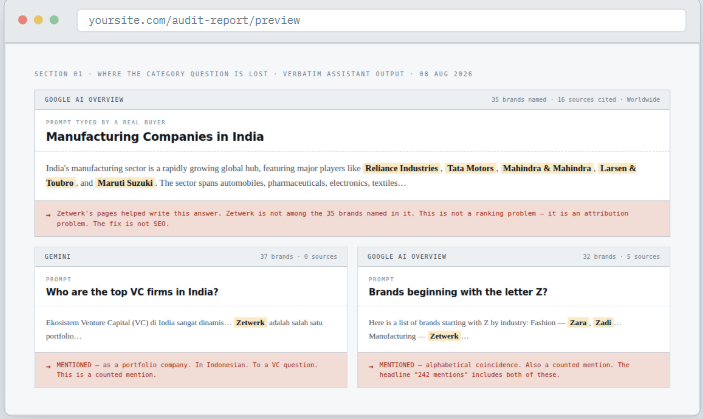
Task: Click '35 brands named · 16 sources cited' text
Action: pyautogui.click(x=554, y=99)
